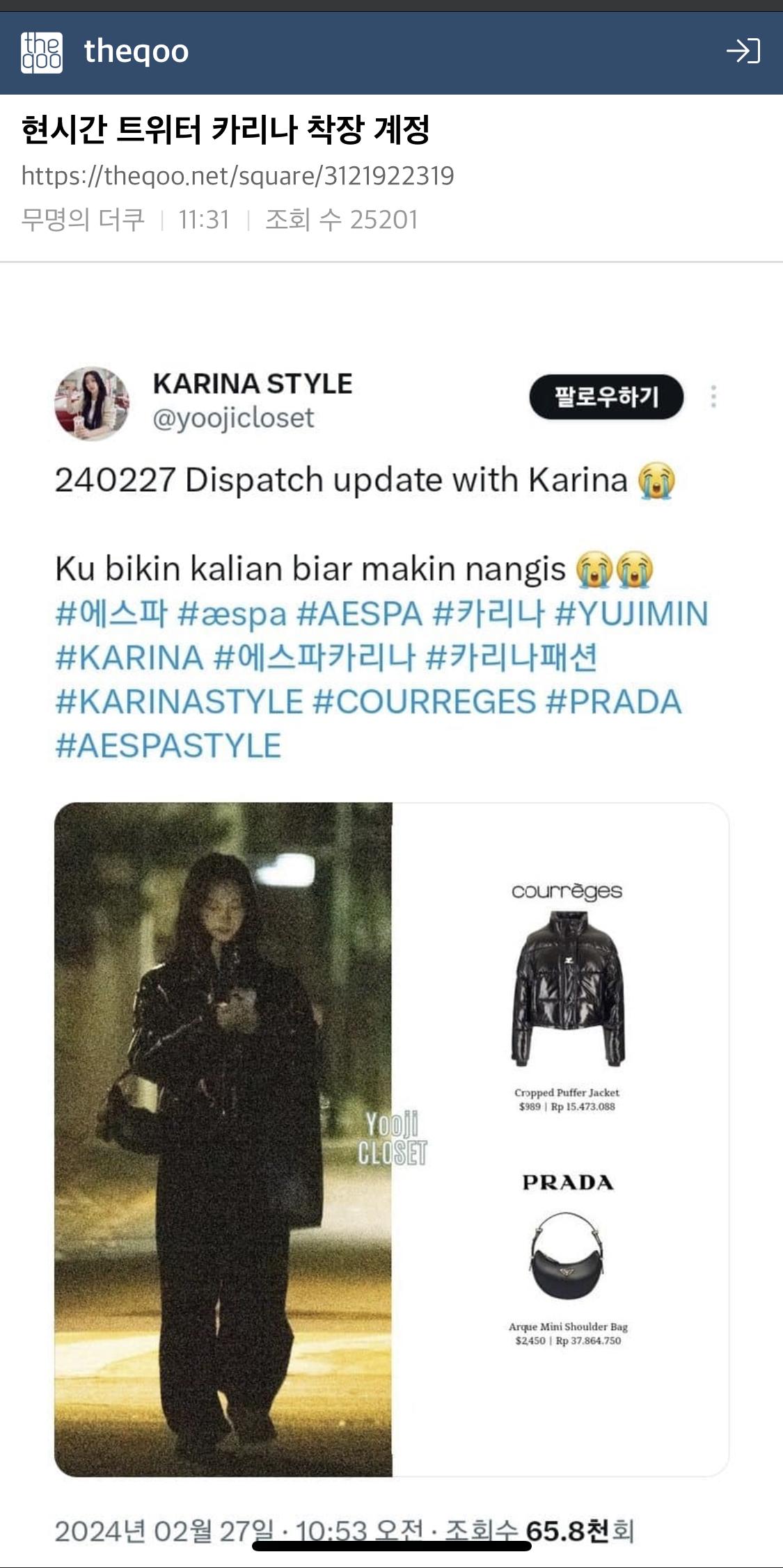Open the three-dot tweet options menu

[x=713, y=397]
